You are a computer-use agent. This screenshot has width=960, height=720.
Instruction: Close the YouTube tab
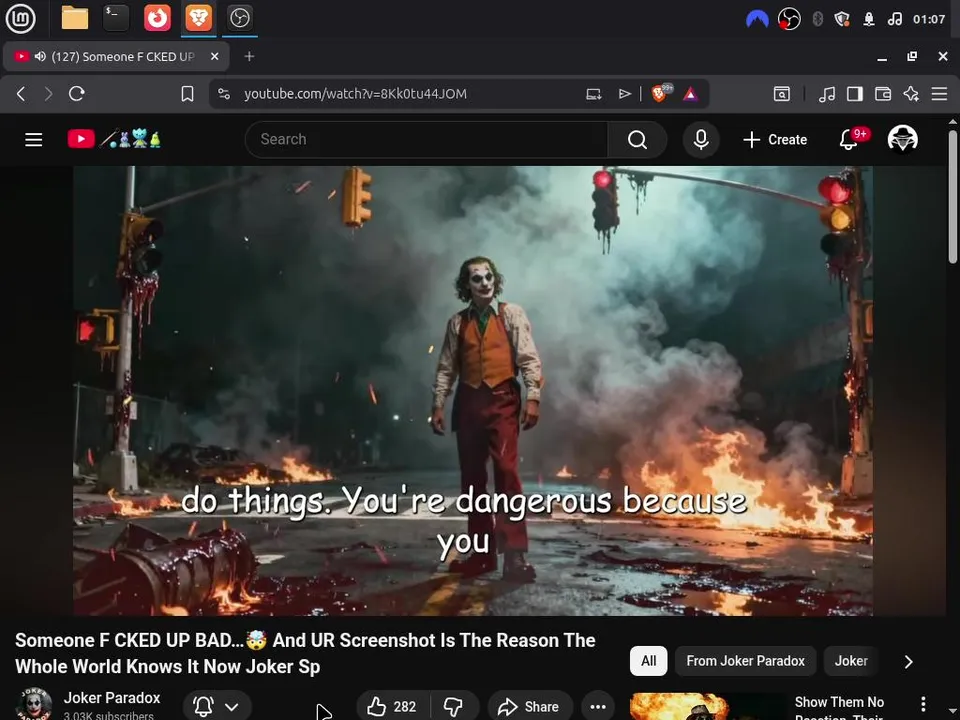click(x=214, y=56)
